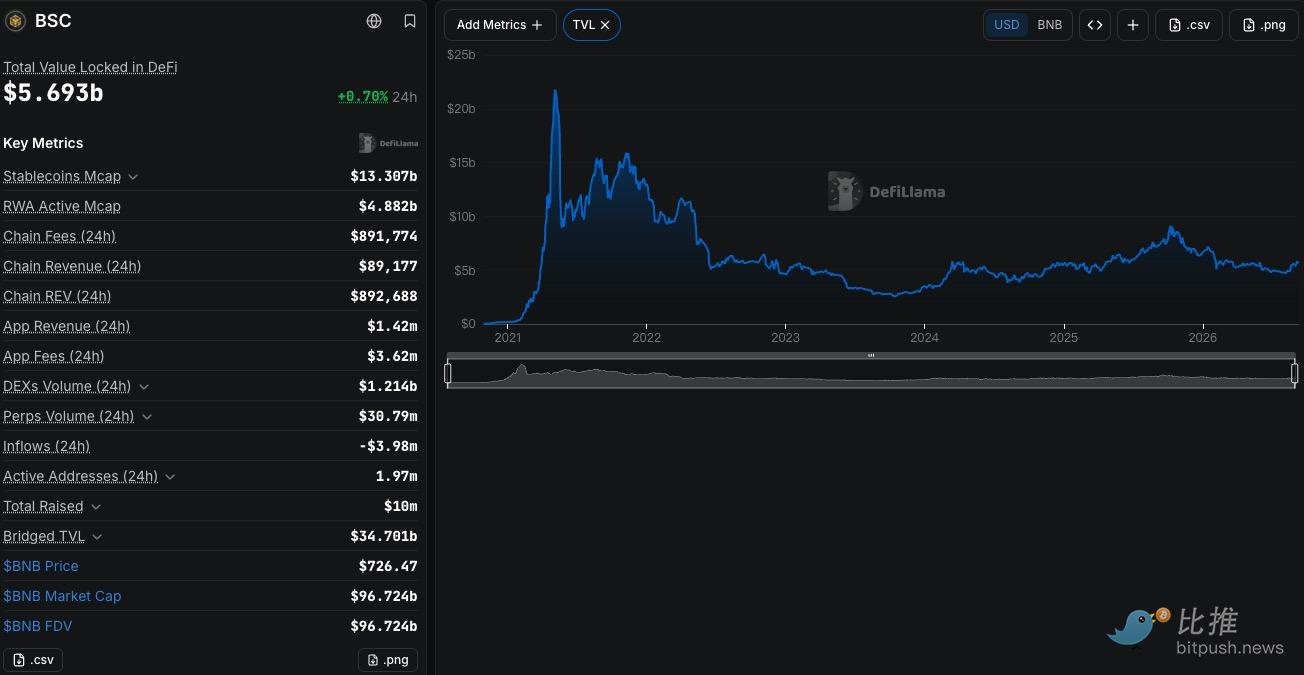Expand the DEXs Volume (24h) row
The width and height of the screenshot is (1304, 675).
coord(144,387)
